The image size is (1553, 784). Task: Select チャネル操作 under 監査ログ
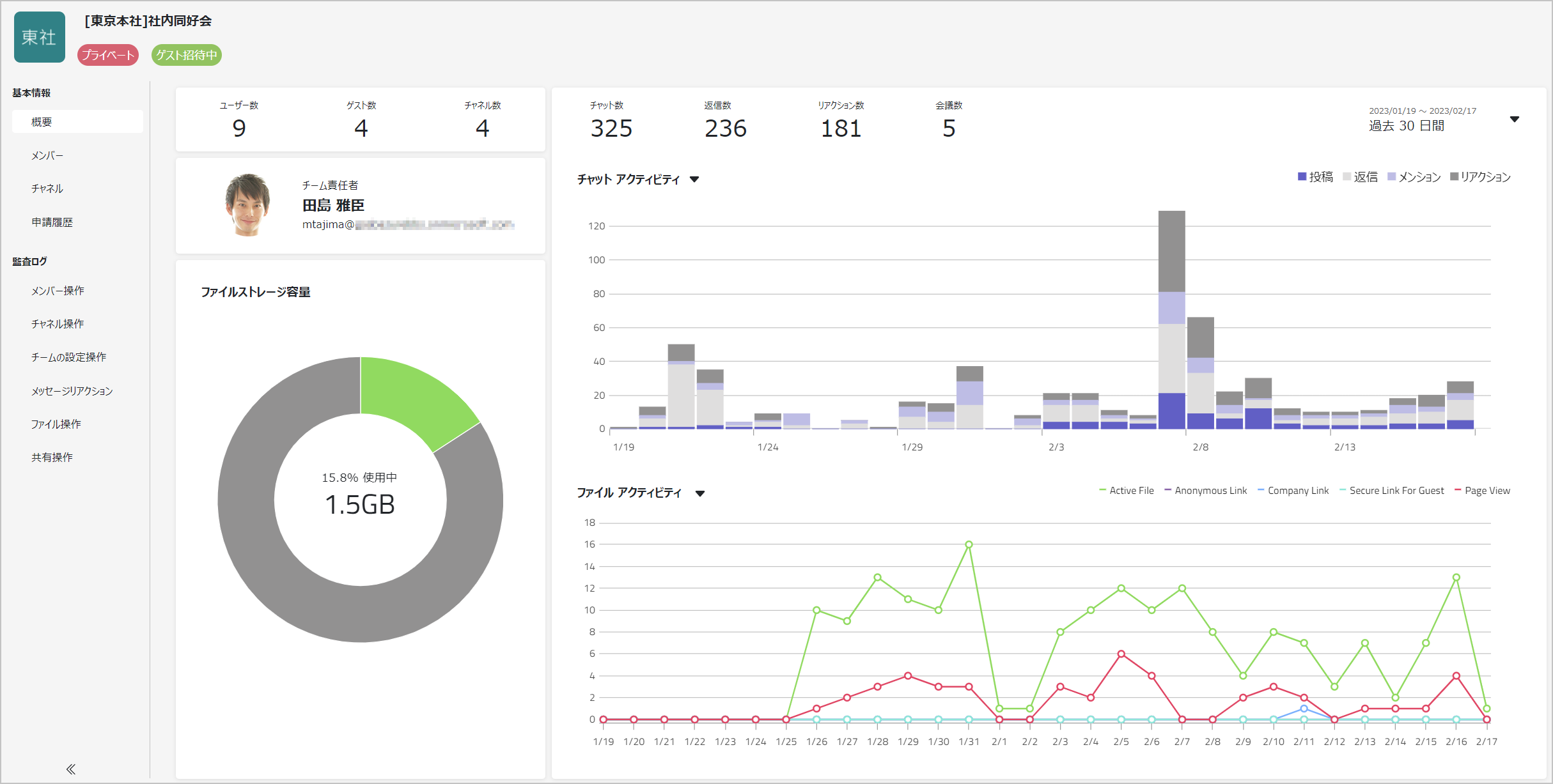58,324
